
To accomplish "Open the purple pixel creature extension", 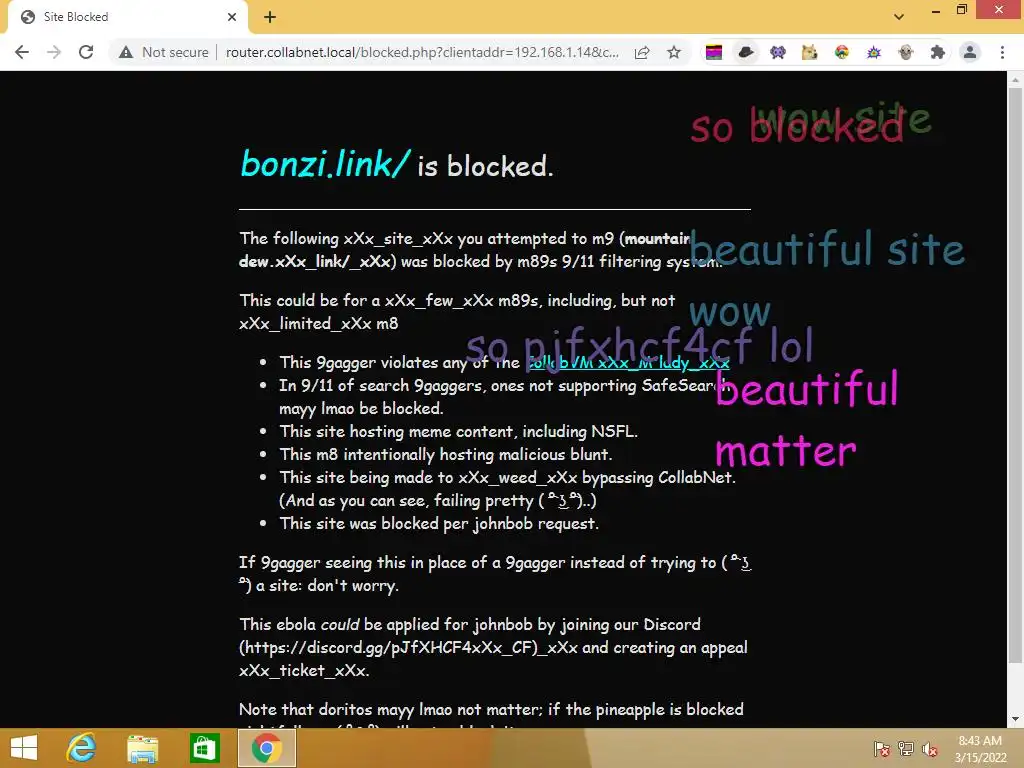I will pyautogui.click(x=778, y=52).
